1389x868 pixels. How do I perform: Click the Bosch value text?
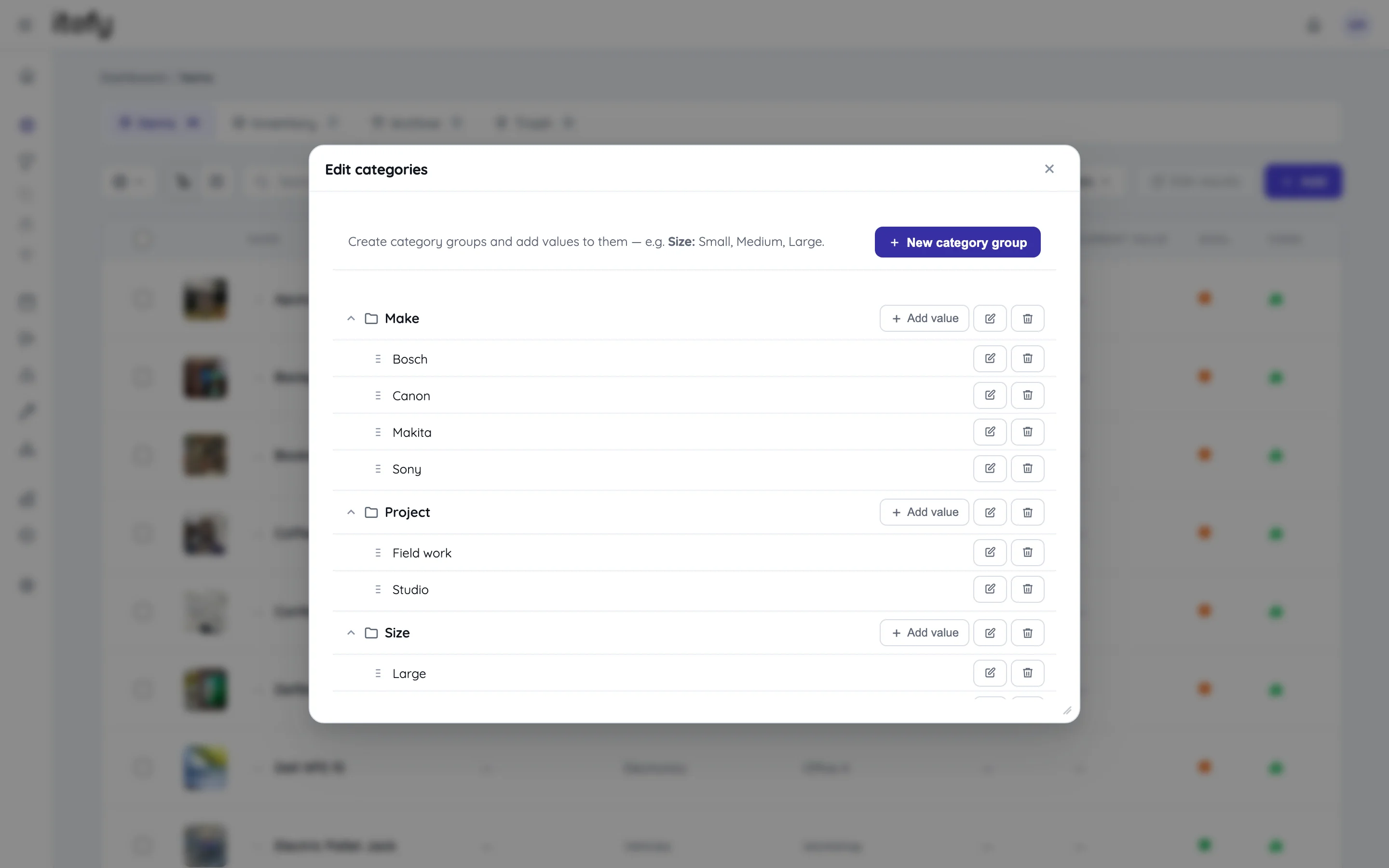pos(410,359)
